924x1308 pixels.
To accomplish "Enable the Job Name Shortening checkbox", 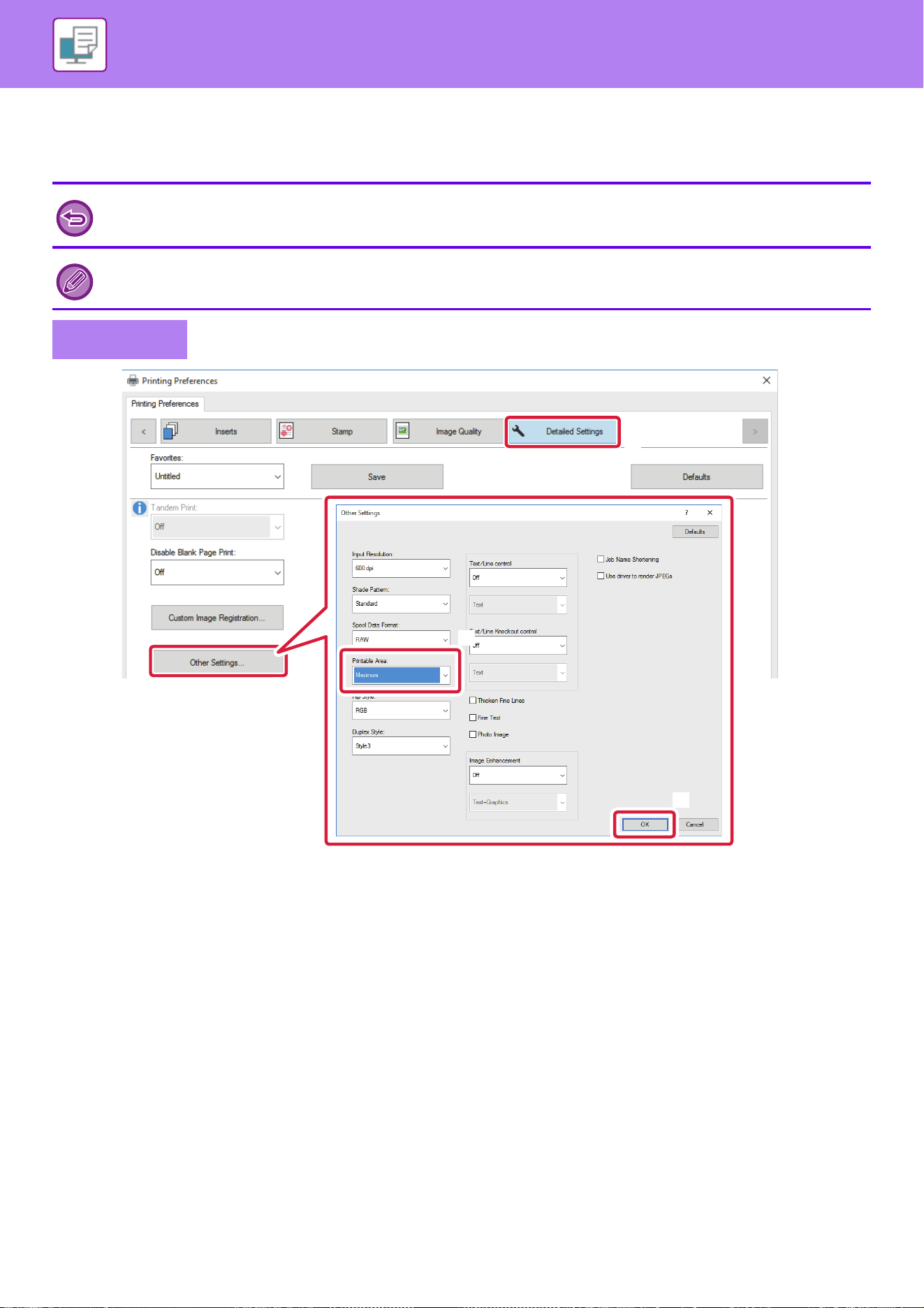I will [x=601, y=559].
